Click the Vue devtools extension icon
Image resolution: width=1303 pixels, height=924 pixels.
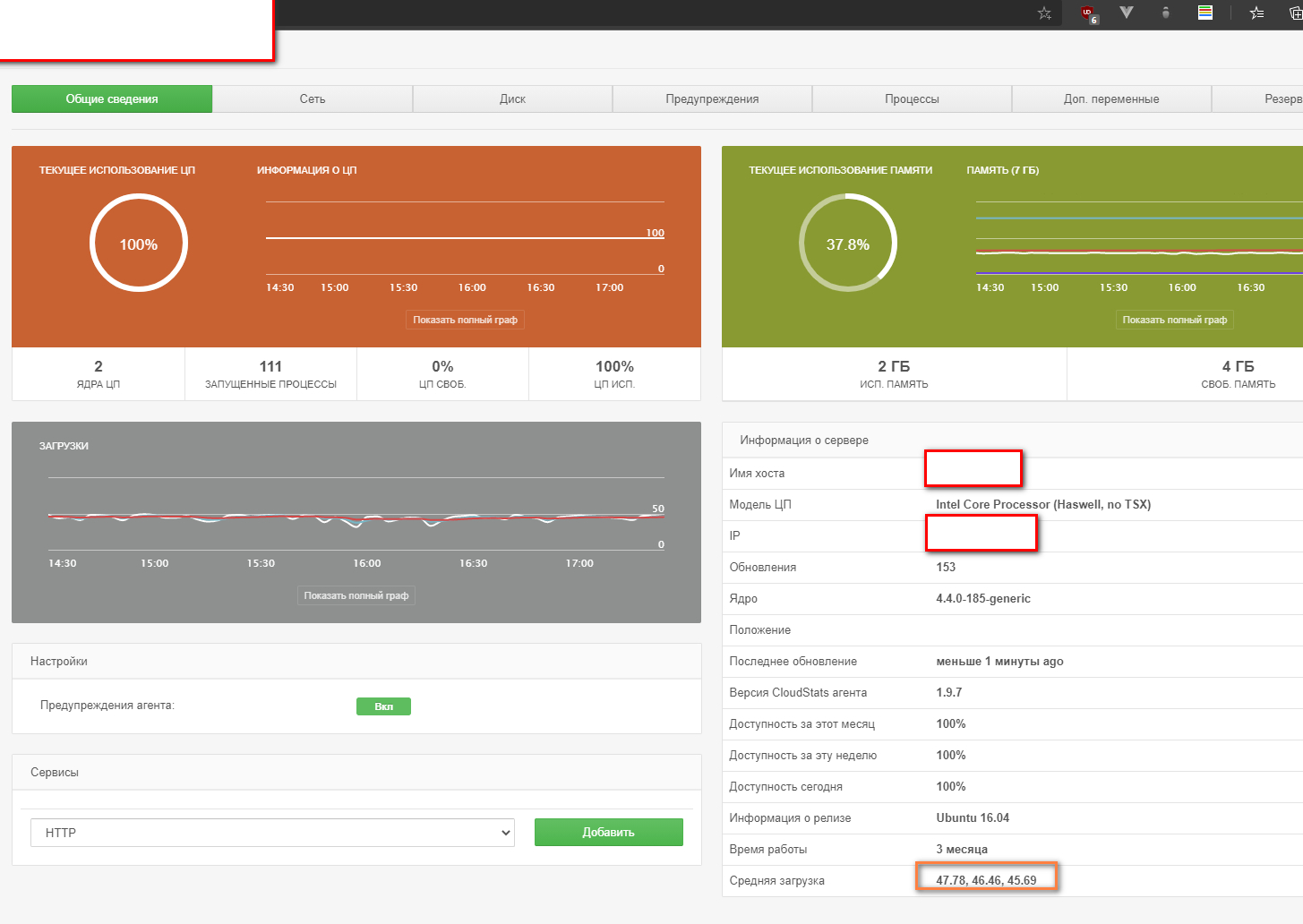point(1127,13)
